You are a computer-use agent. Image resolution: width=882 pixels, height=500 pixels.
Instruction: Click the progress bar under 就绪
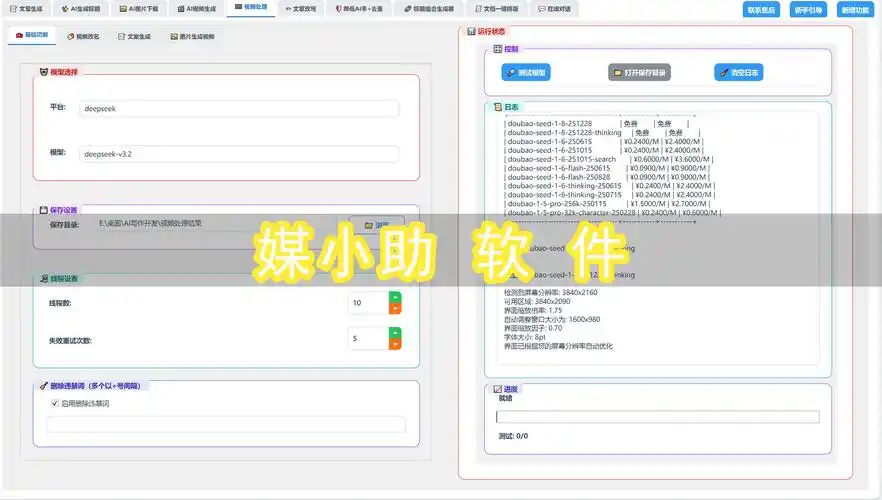pos(658,417)
